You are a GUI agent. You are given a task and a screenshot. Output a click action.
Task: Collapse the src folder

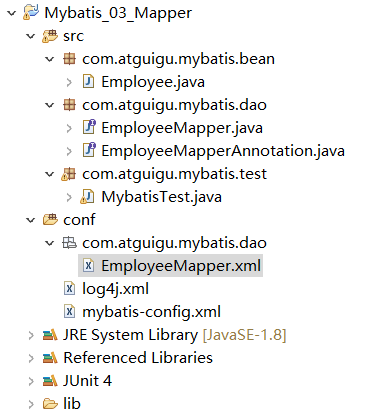31,36
